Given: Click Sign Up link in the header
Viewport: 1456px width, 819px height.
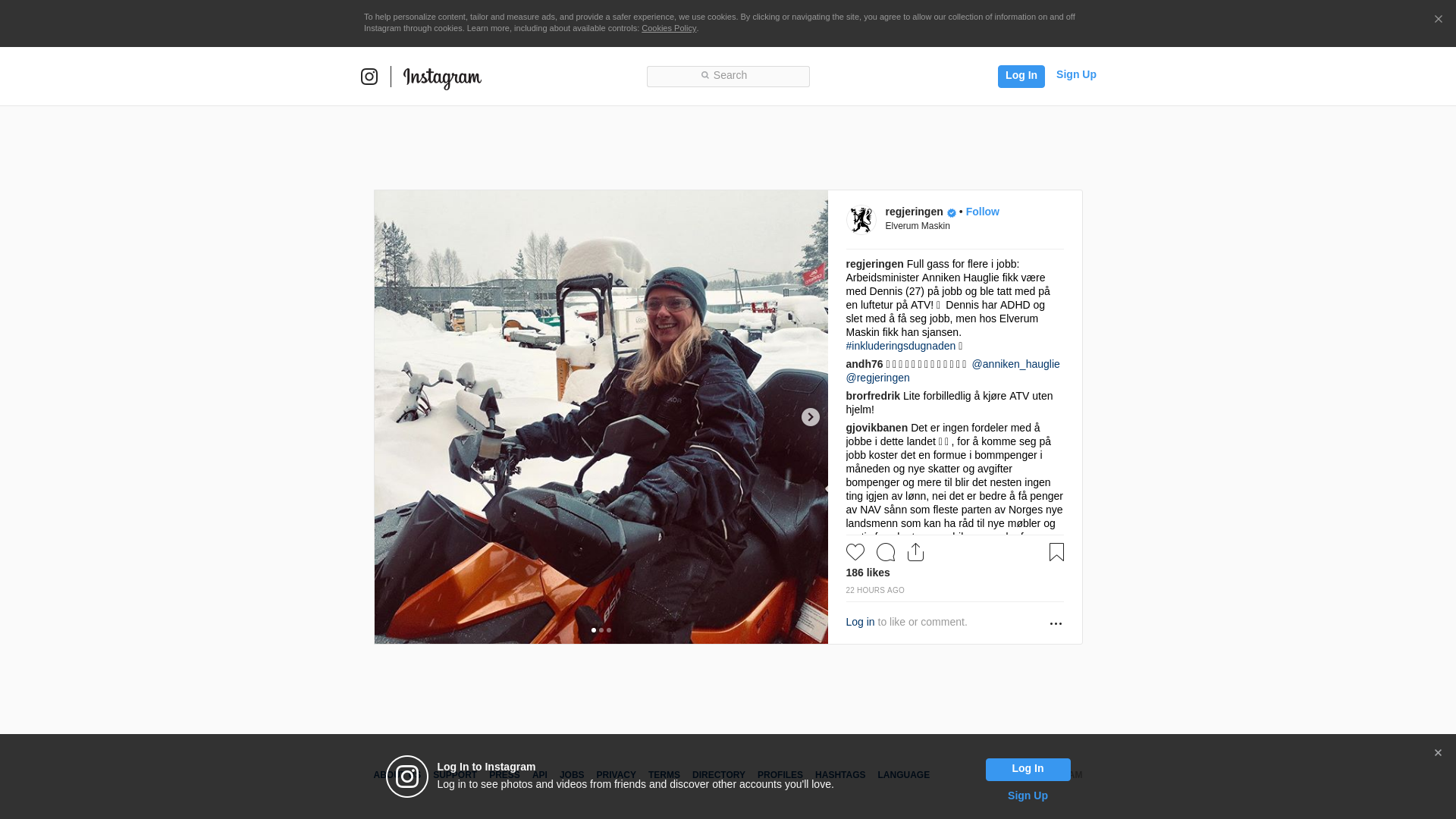Looking at the screenshot, I should click(x=1076, y=74).
